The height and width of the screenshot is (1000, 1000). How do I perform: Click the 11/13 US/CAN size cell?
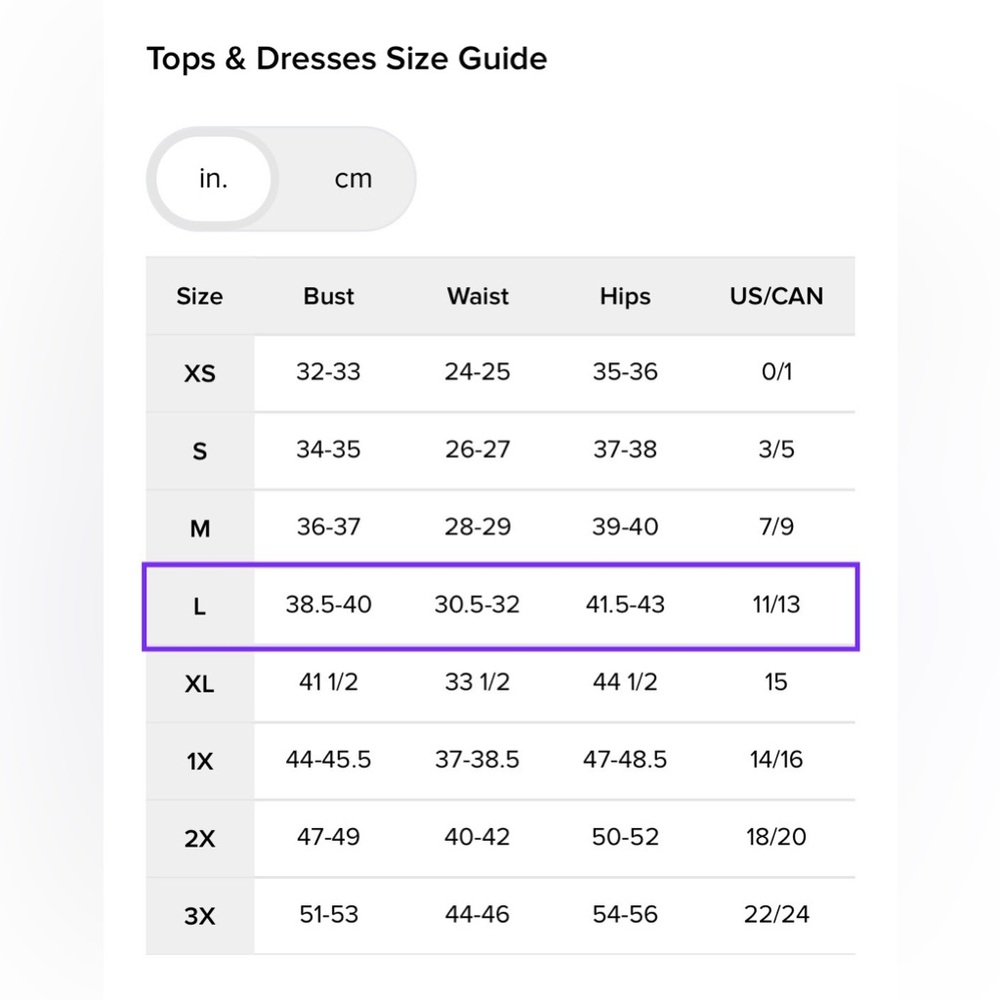point(776,605)
